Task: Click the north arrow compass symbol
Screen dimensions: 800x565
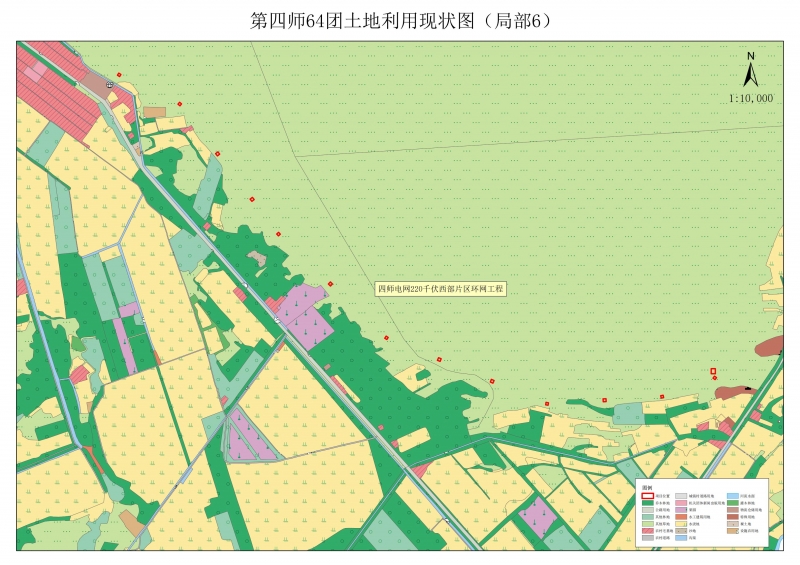Action: coord(750,71)
